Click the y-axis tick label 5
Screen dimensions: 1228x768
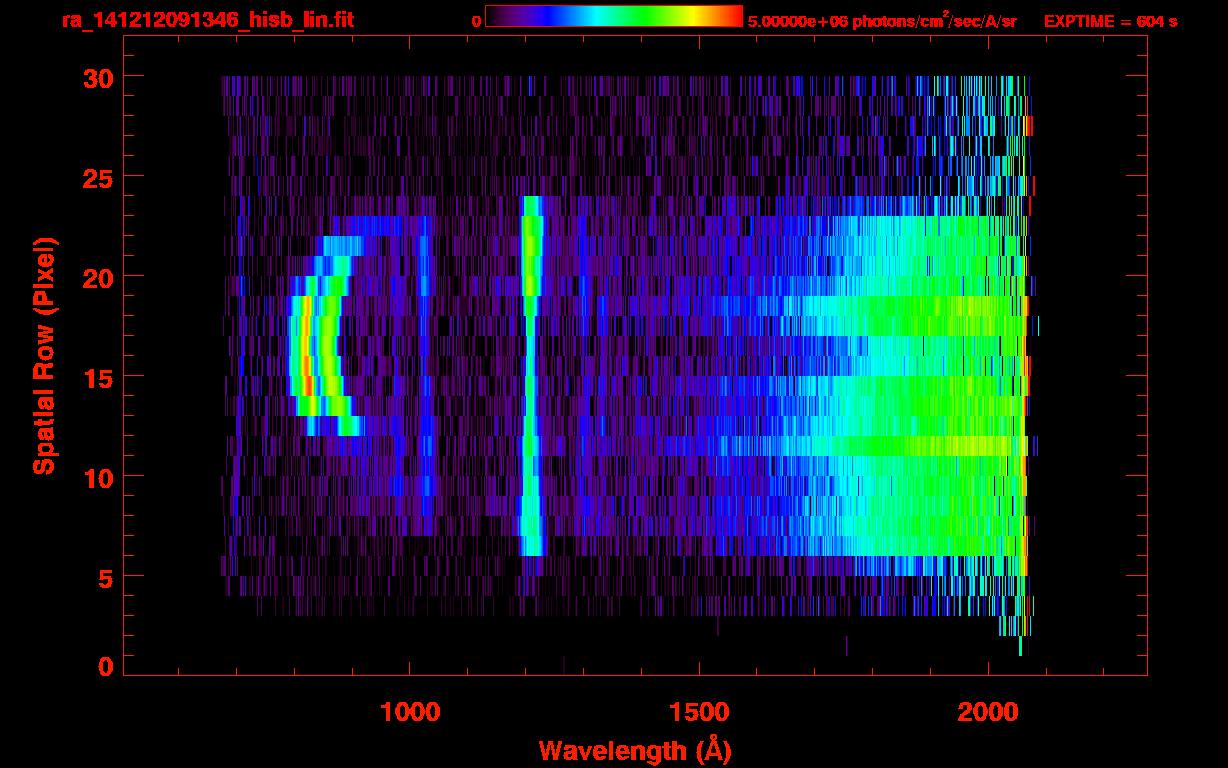105,577
